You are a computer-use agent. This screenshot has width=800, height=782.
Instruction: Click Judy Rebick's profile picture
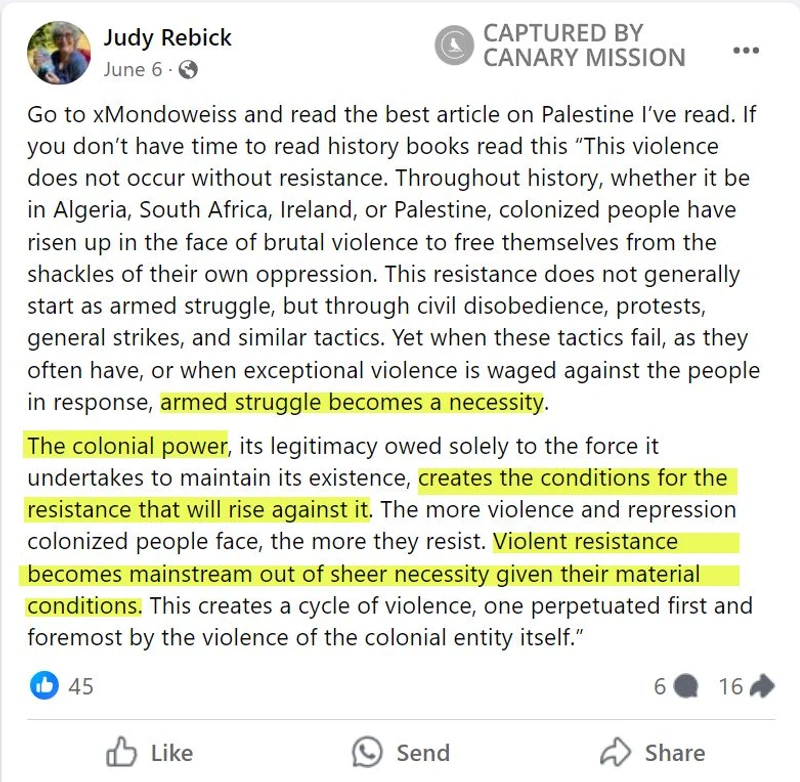click(57, 48)
